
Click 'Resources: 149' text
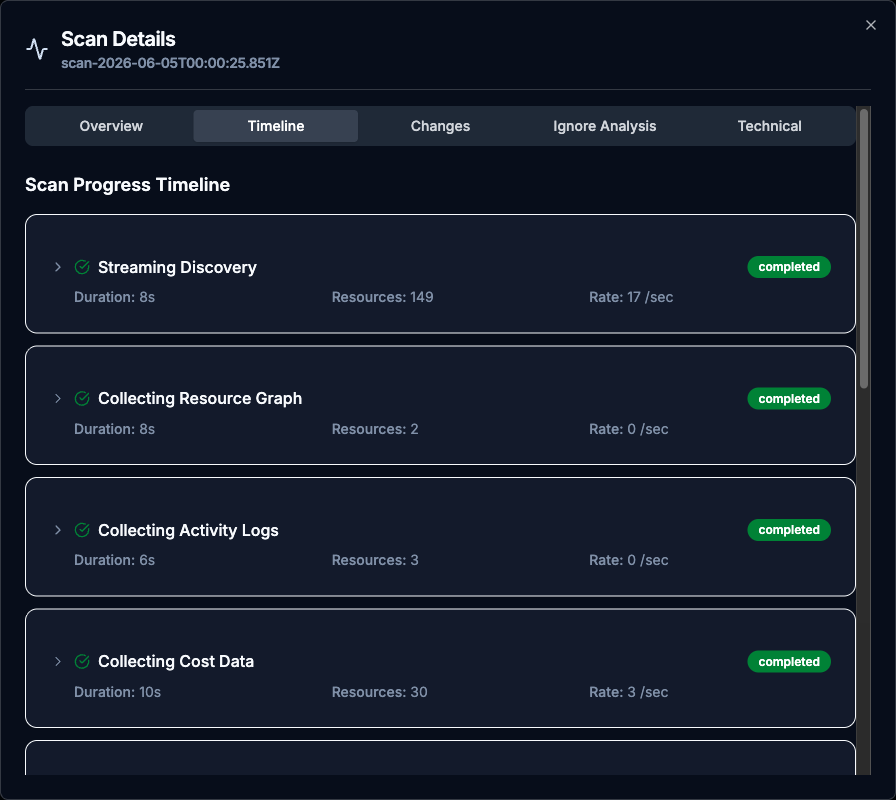pos(382,297)
